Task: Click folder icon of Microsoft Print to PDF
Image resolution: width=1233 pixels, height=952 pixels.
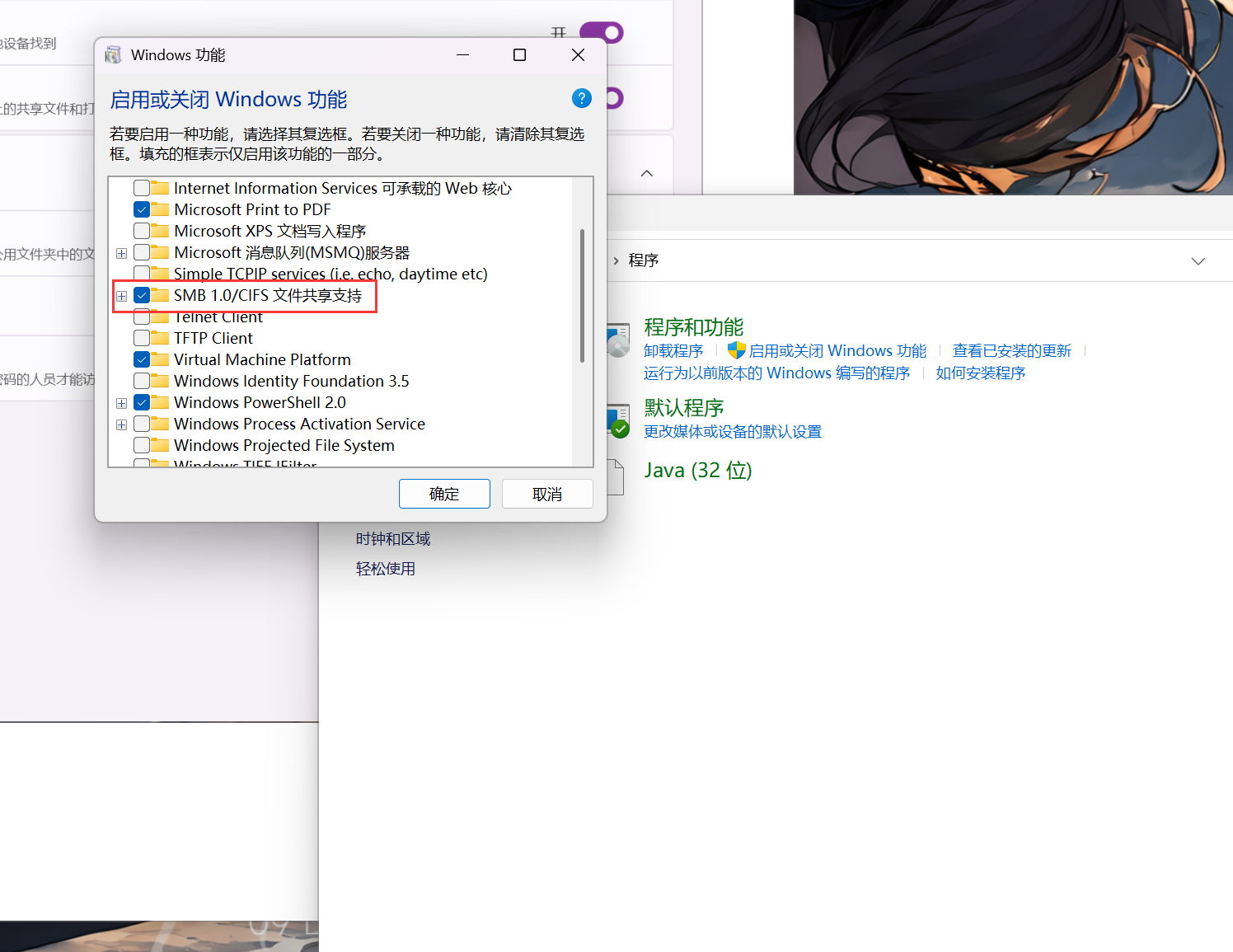Action: pyautogui.click(x=160, y=209)
